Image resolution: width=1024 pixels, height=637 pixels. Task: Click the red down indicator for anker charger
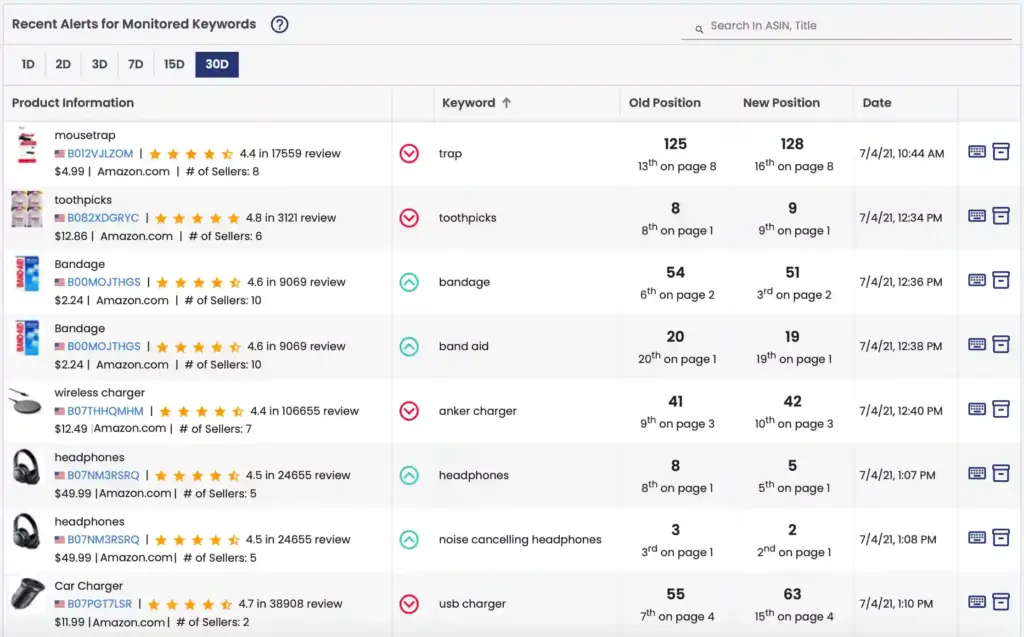[409, 410]
